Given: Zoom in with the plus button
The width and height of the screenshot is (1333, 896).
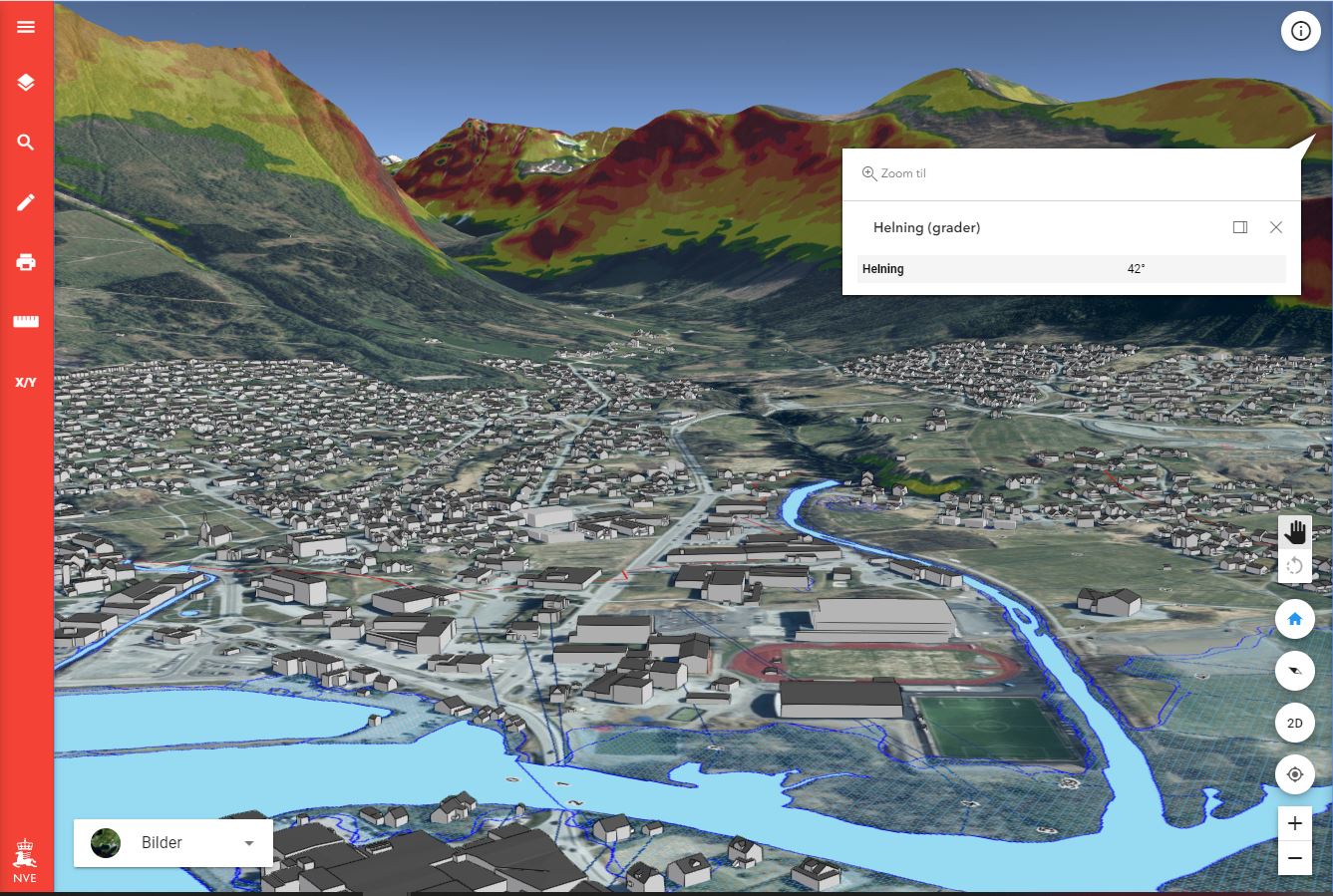Looking at the screenshot, I should pyautogui.click(x=1294, y=823).
